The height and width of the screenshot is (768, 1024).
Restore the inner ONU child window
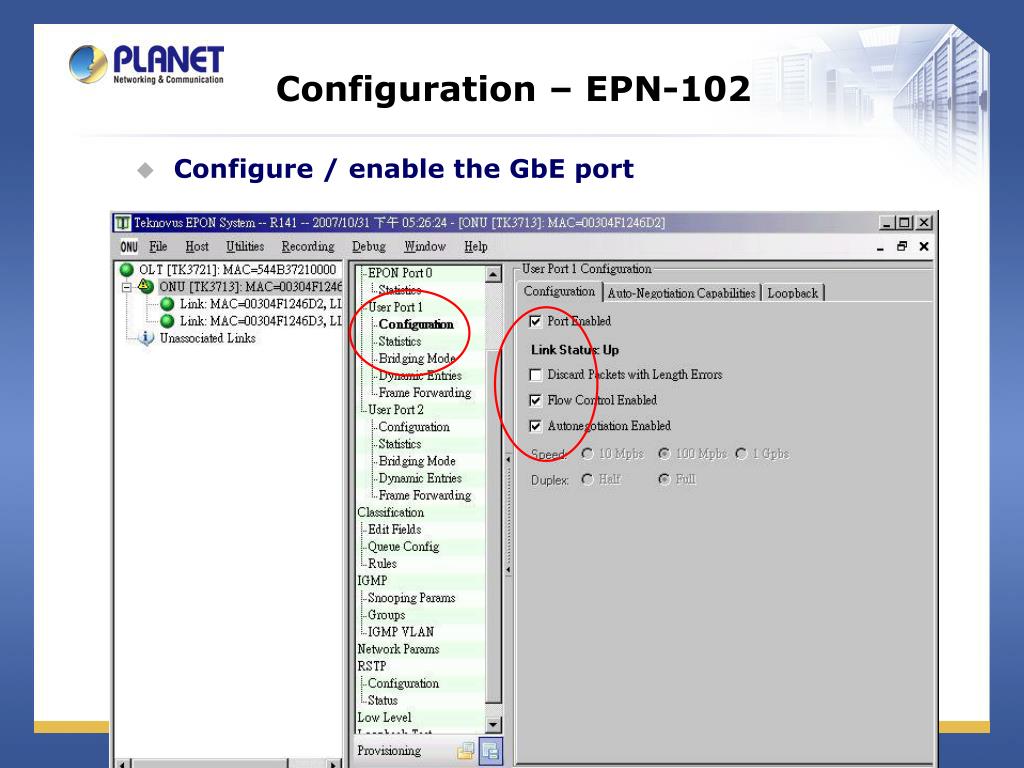902,246
